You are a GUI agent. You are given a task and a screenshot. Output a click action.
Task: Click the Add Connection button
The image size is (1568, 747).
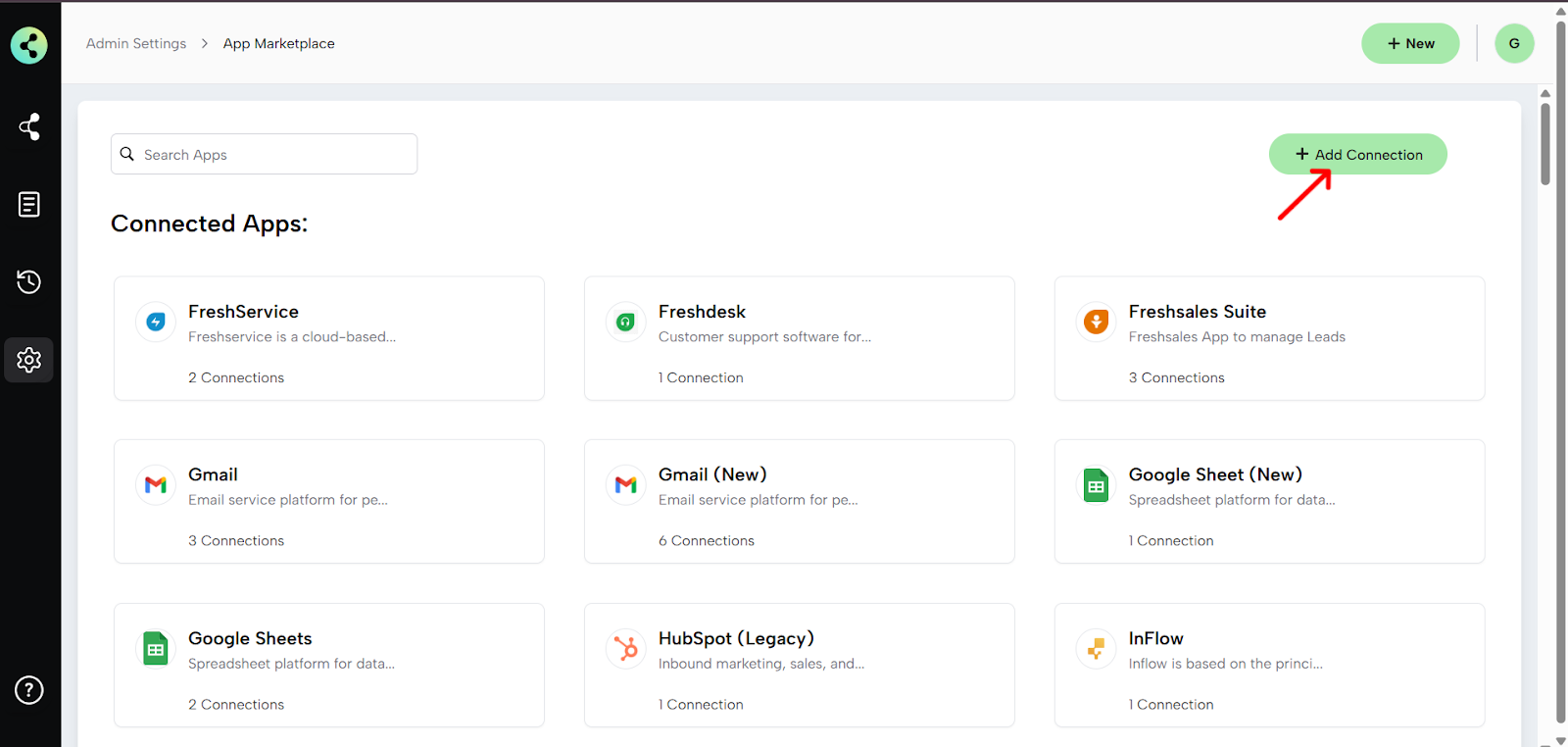coord(1358,154)
